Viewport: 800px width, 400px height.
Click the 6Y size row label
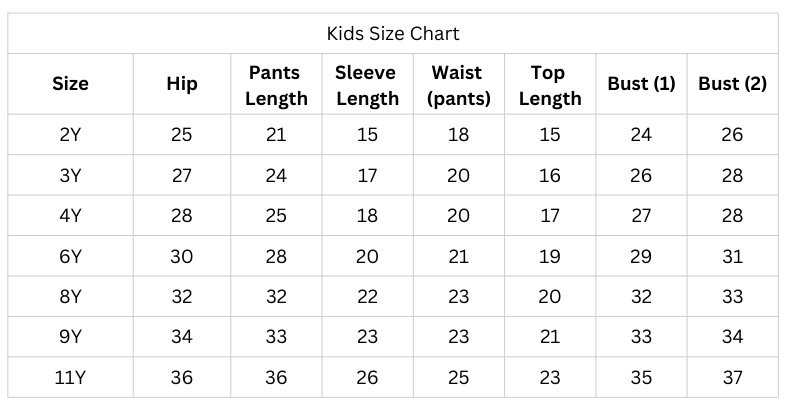(70, 256)
